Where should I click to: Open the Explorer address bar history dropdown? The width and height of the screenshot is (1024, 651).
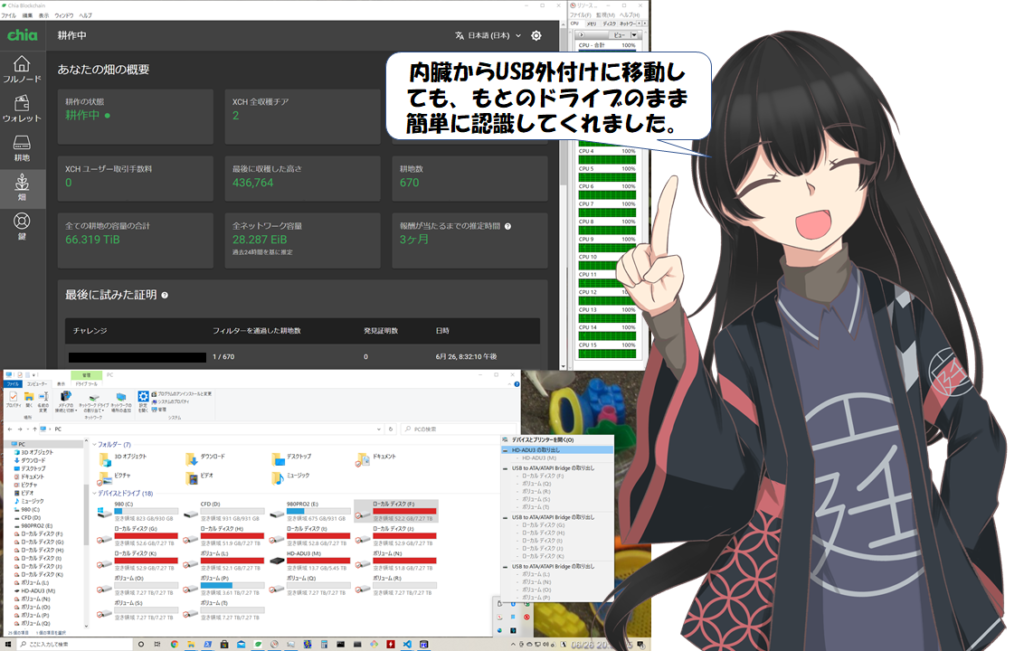tap(378, 429)
